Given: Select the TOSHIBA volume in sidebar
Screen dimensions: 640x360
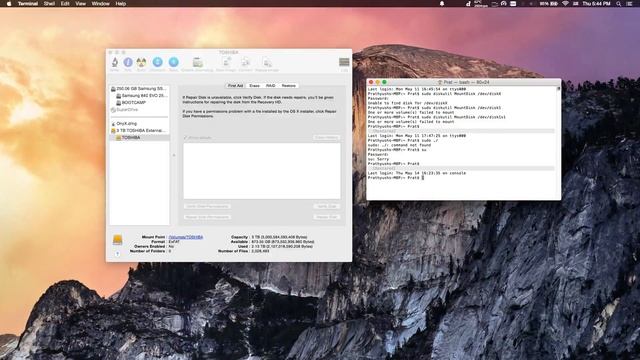Looking at the screenshot, I should (139, 138).
